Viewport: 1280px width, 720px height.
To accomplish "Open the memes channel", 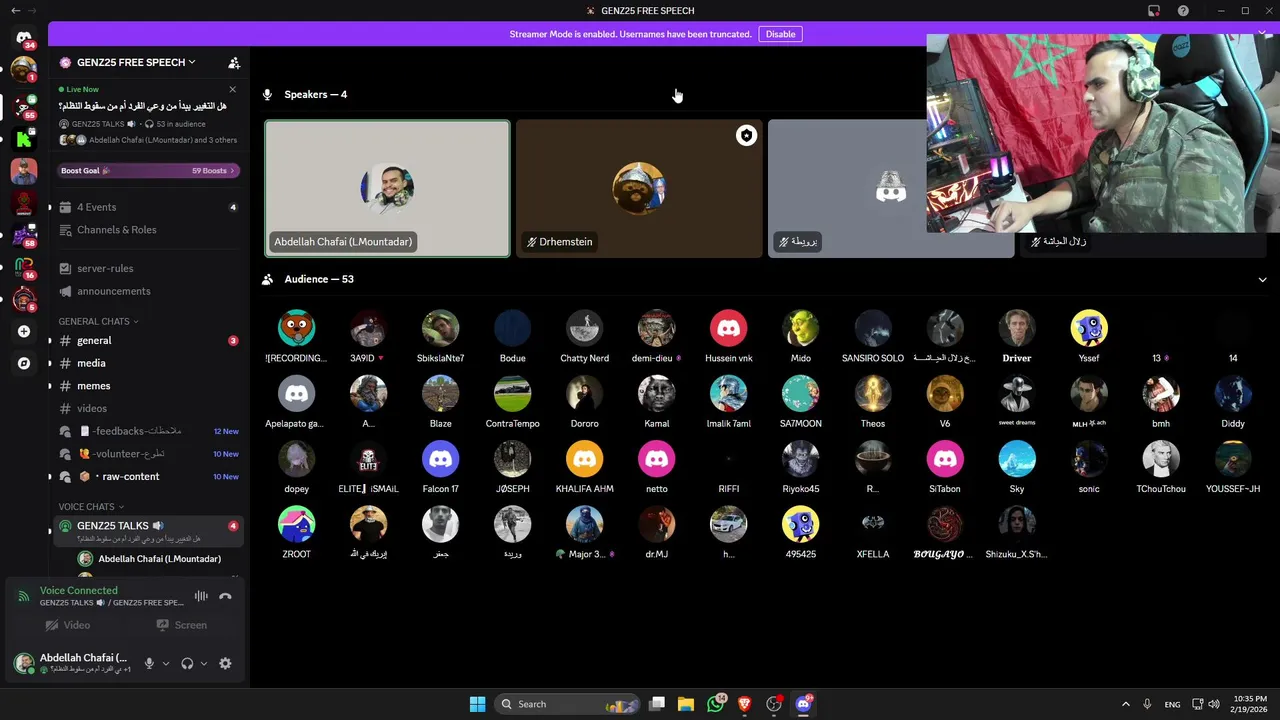I will pos(148,386).
